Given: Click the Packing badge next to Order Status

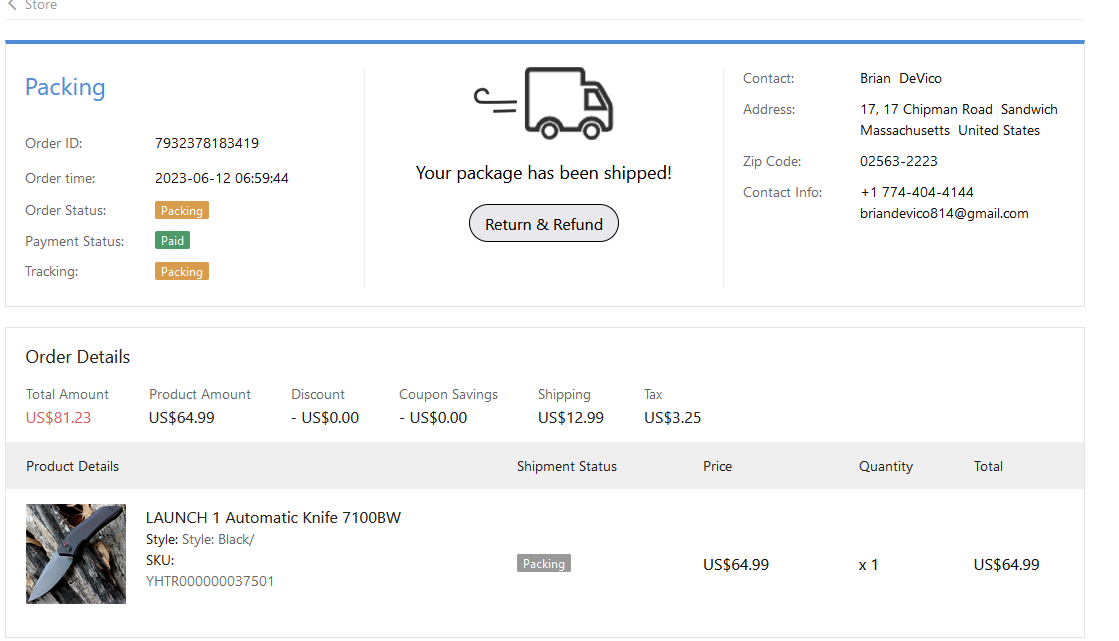Looking at the screenshot, I should pyautogui.click(x=182, y=211).
